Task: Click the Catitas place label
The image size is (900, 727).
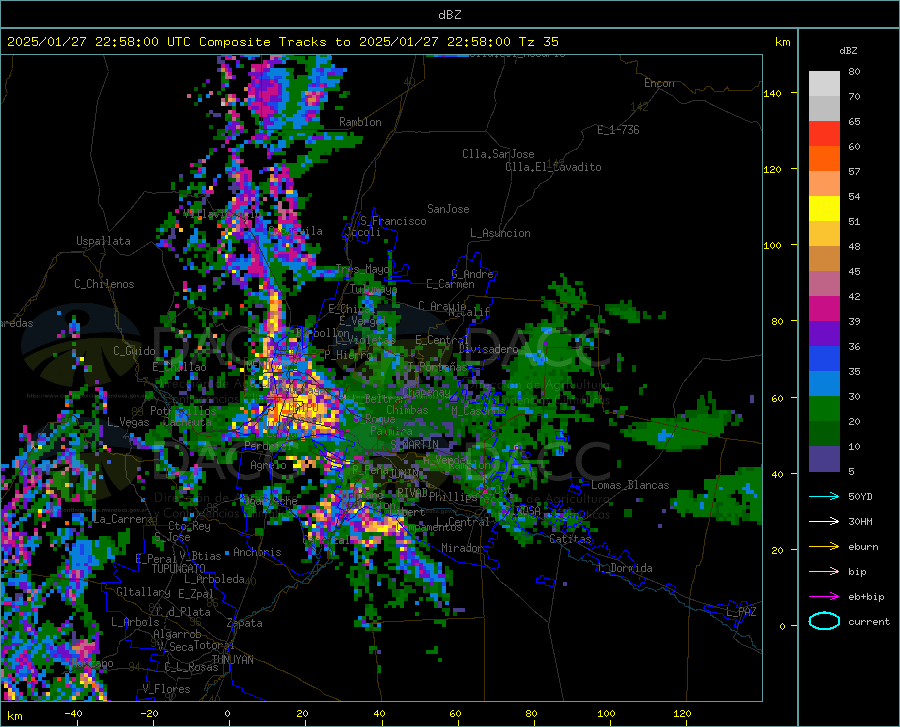Action: pyautogui.click(x=571, y=539)
